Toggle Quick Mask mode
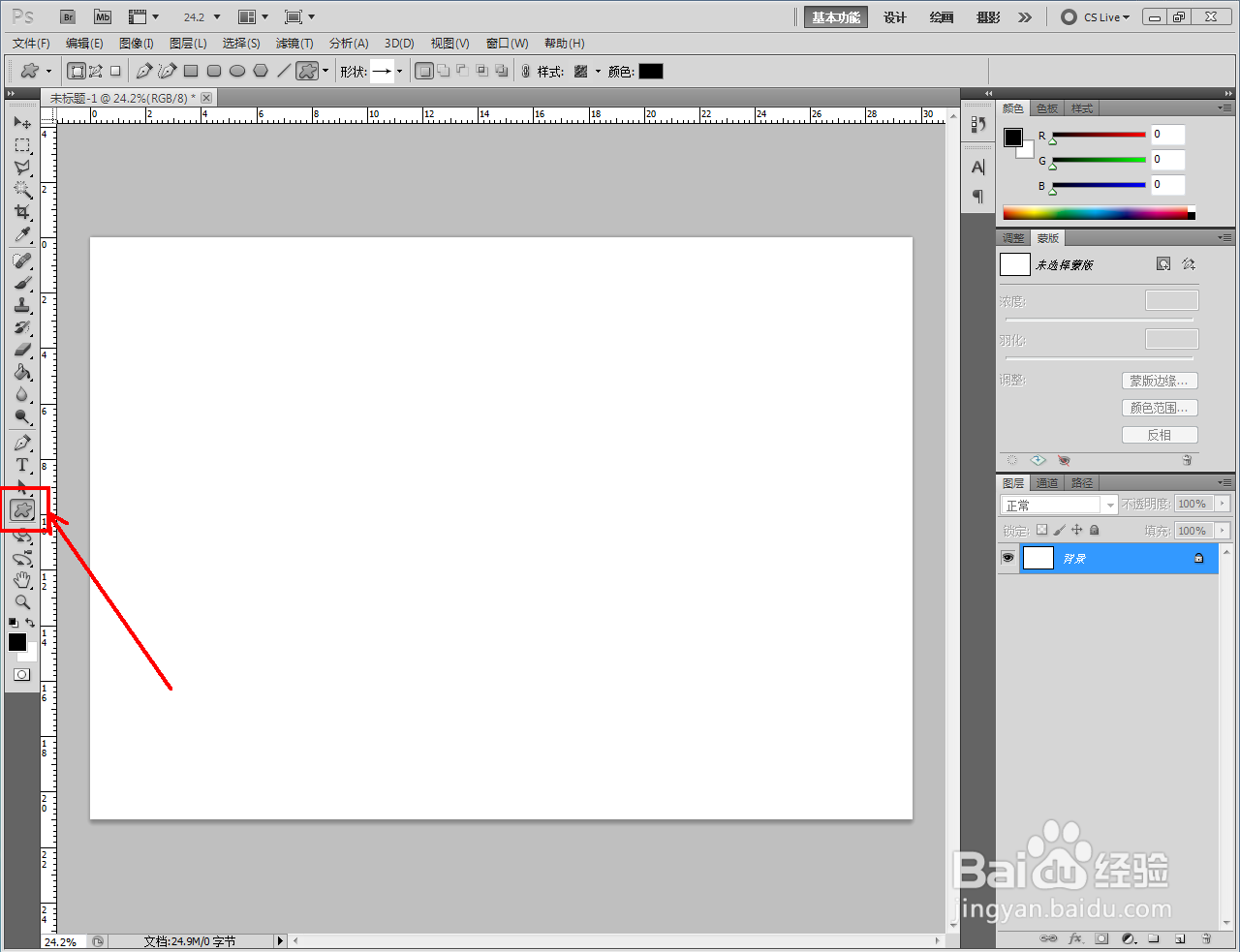 pyautogui.click(x=22, y=674)
